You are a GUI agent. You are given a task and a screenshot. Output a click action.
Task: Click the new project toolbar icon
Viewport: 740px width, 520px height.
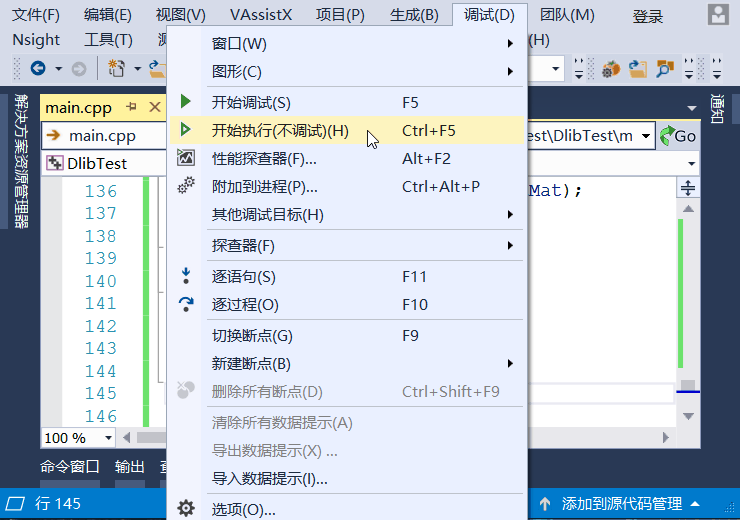point(117,68)
